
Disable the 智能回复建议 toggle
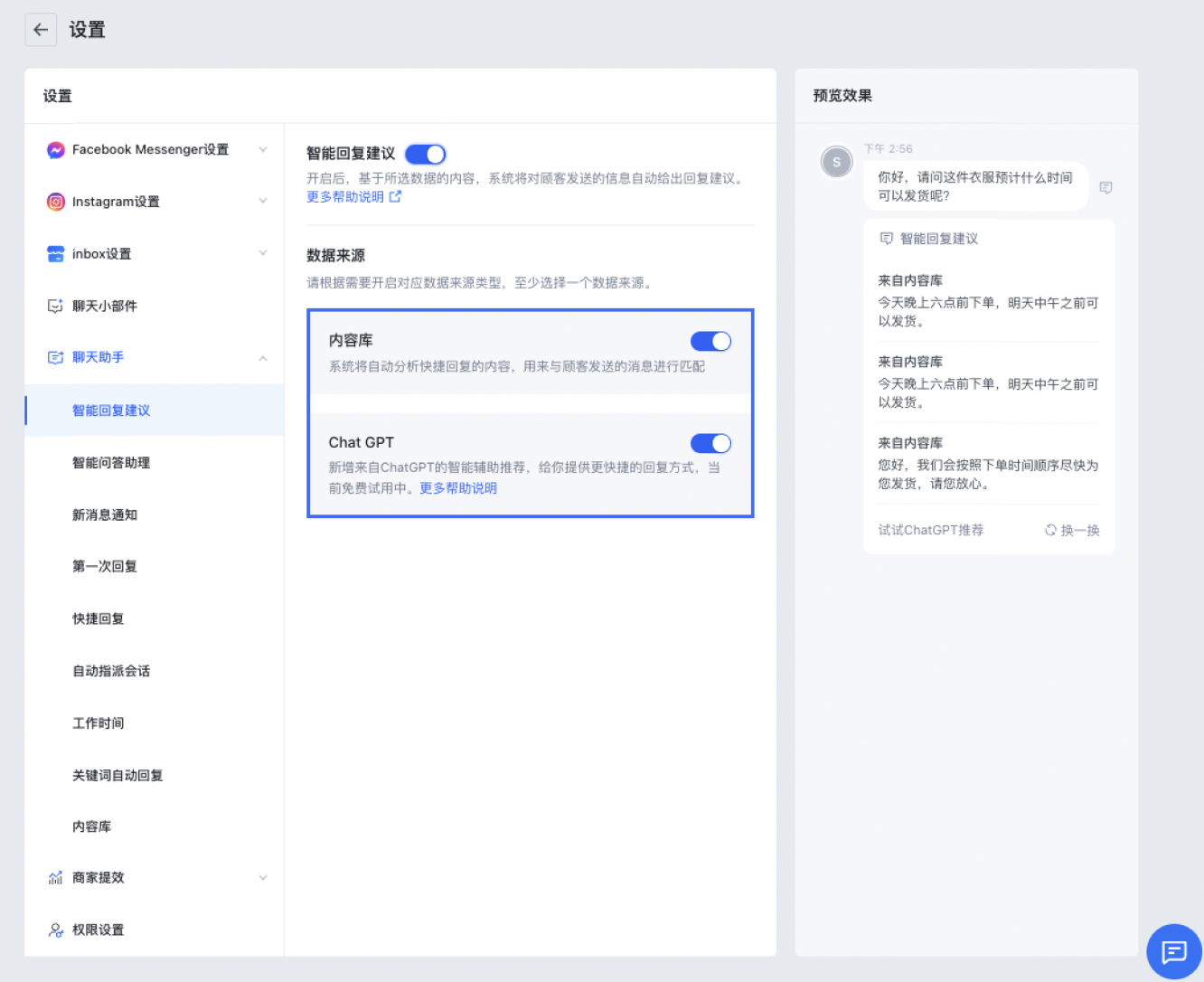click(425, 154)
